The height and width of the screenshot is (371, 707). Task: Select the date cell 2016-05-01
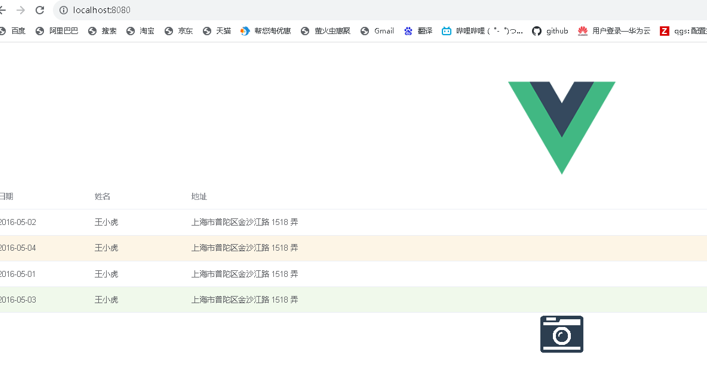pos(18,274)
